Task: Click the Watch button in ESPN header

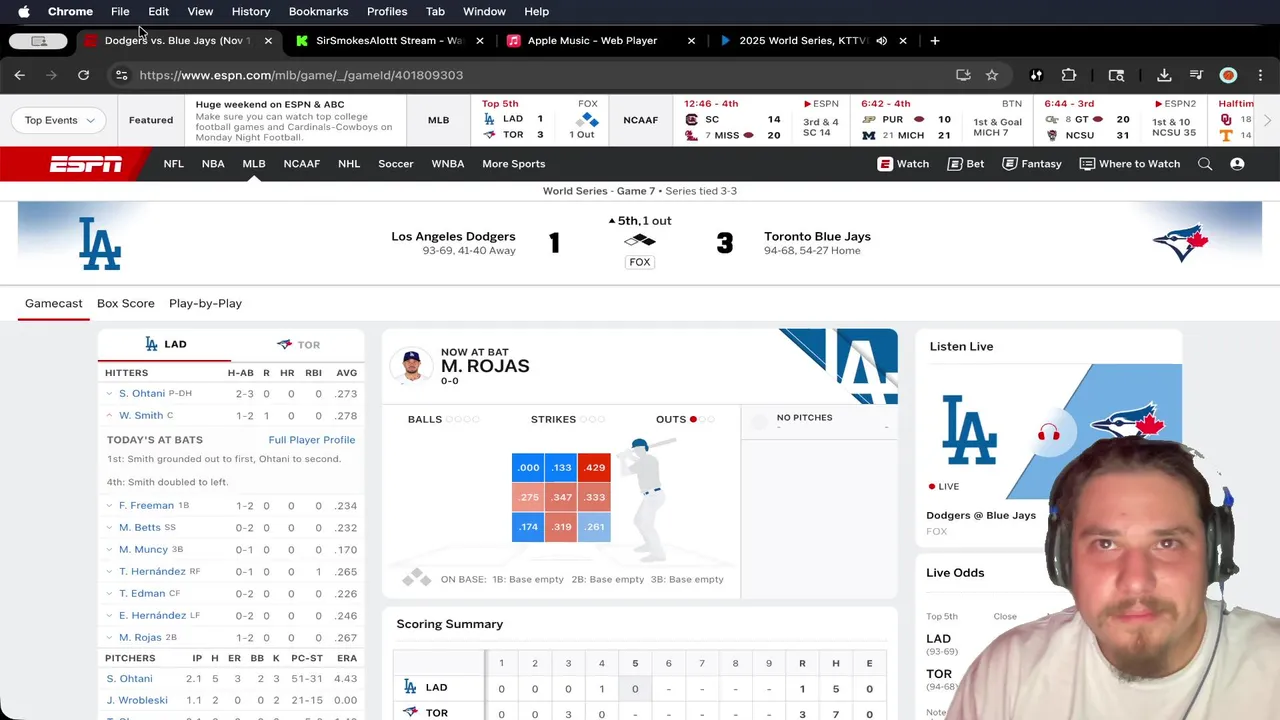Action: click(903, 164)
